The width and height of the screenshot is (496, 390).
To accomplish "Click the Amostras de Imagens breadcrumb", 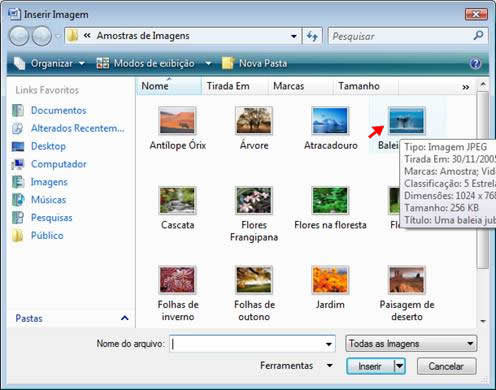I will click(x=143, y=36).
